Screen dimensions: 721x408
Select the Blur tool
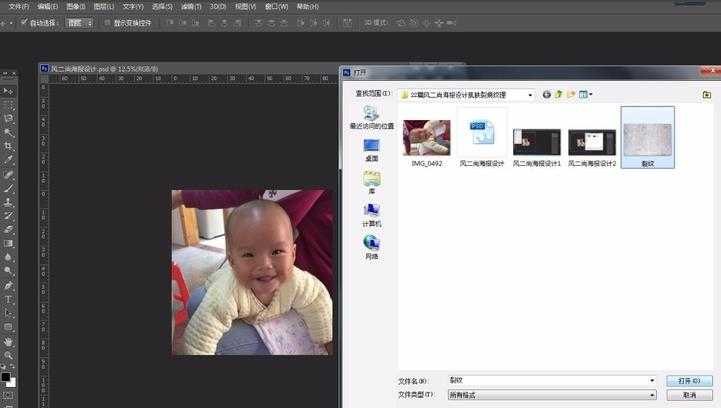pyautogui.click(x=8, y=258)
